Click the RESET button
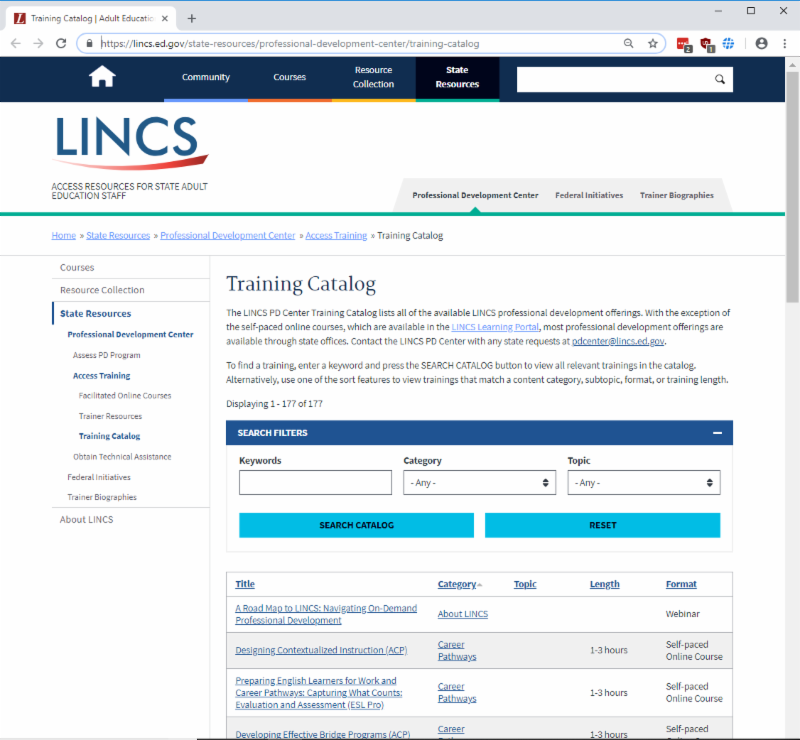 [x=602, y=524]
